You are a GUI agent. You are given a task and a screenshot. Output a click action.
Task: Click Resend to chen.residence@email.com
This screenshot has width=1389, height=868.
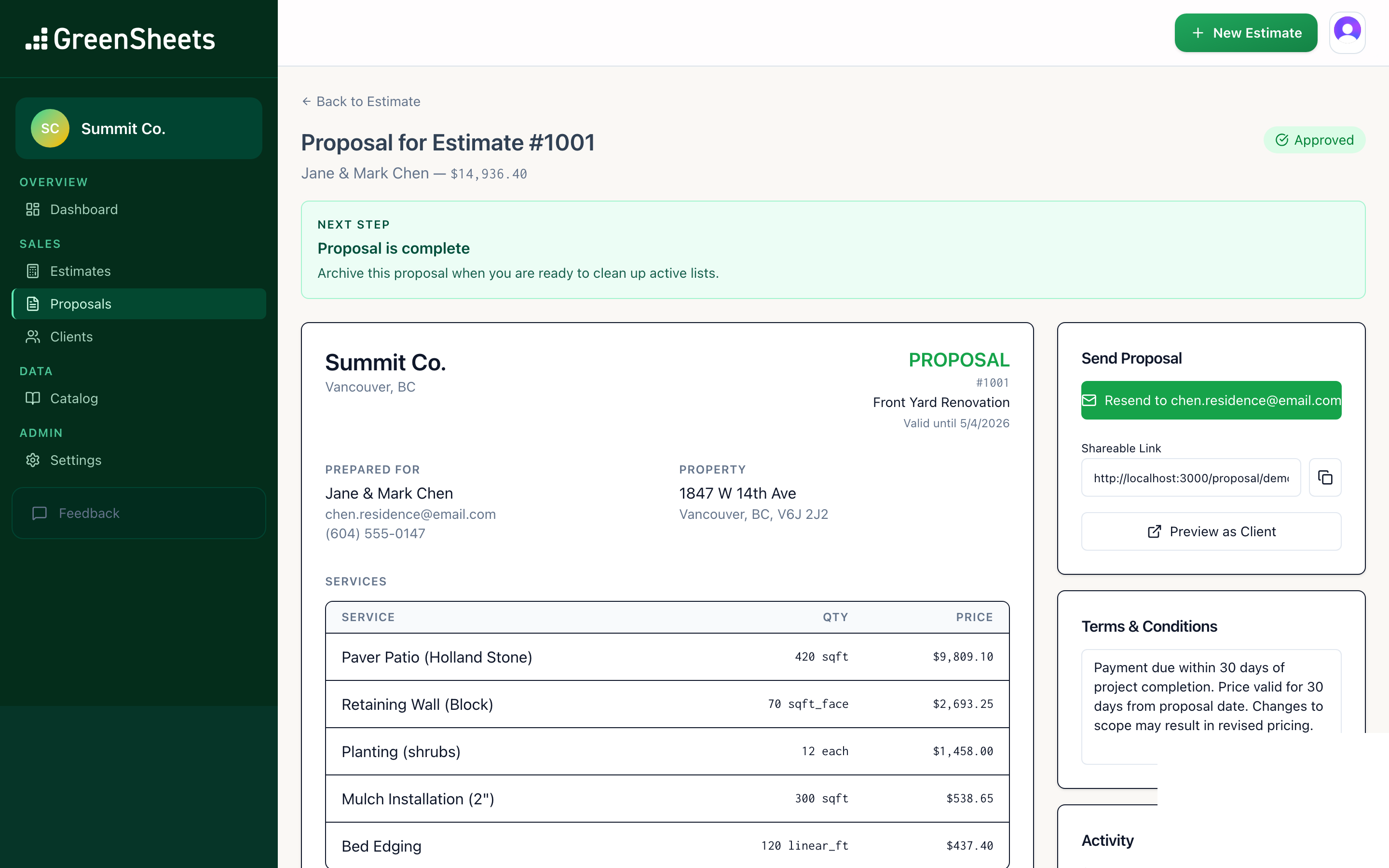1210,400
